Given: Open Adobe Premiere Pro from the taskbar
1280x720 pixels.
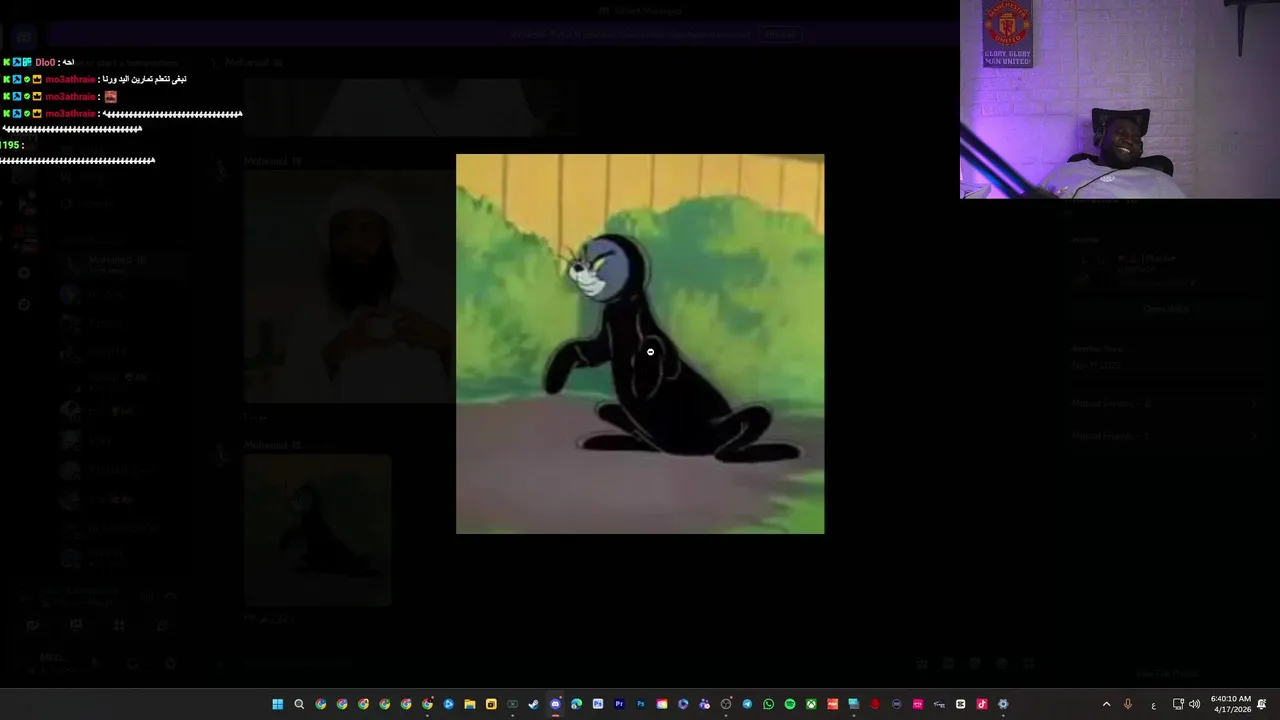Looking at the screenshot, I should pos(619,704).
